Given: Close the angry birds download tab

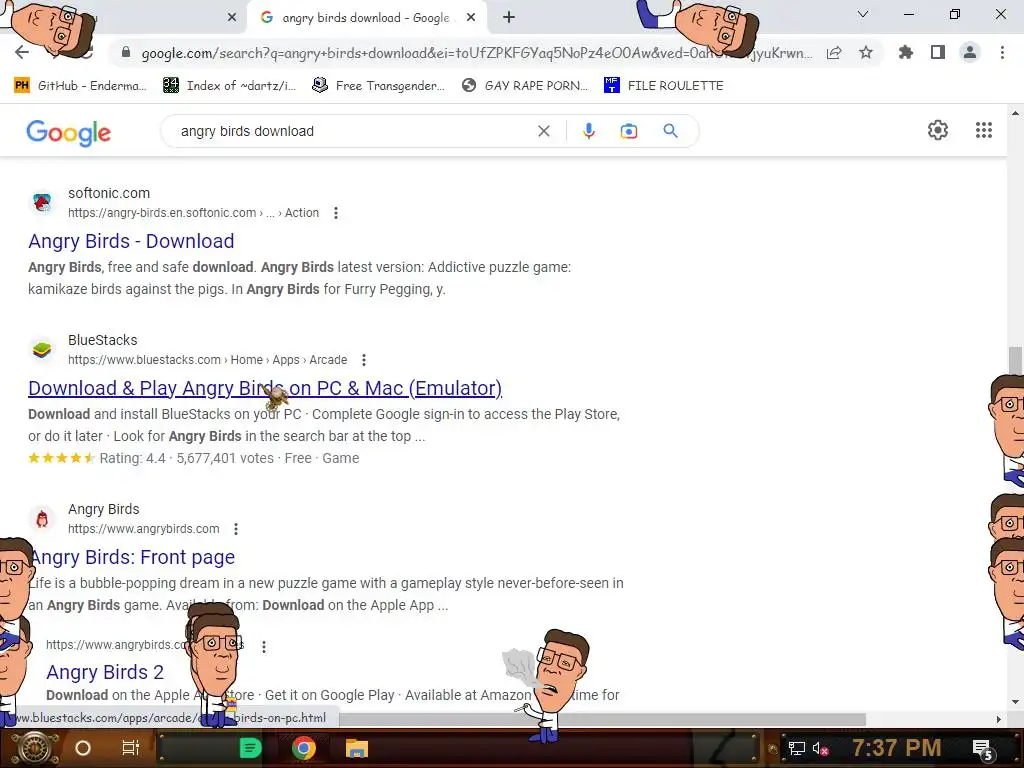Looking at the screenshot, I should [x=471, y=18].
